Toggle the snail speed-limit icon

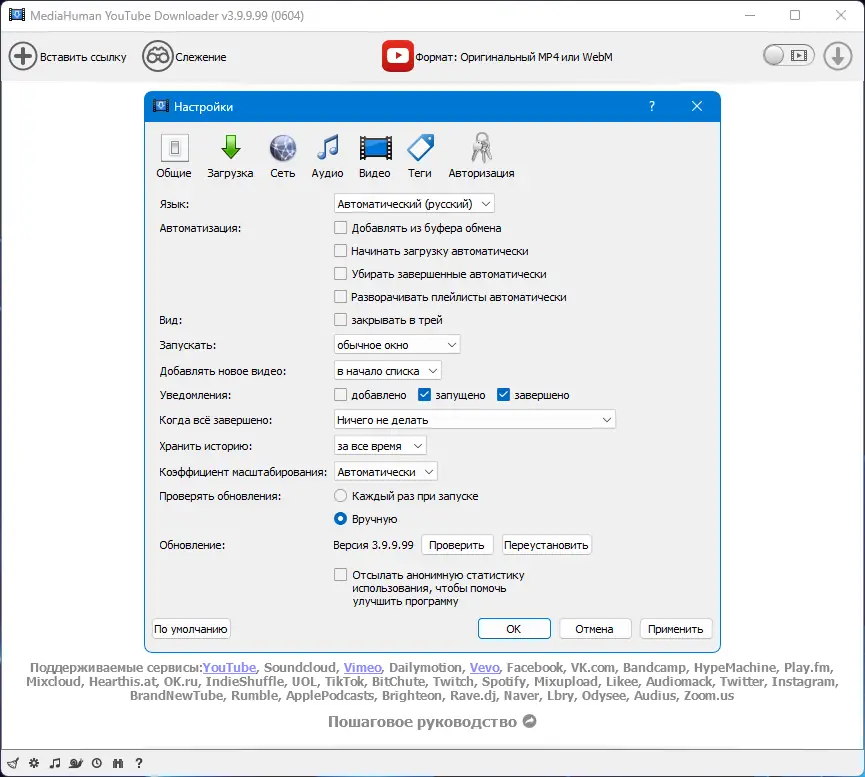tap(76, 763)
